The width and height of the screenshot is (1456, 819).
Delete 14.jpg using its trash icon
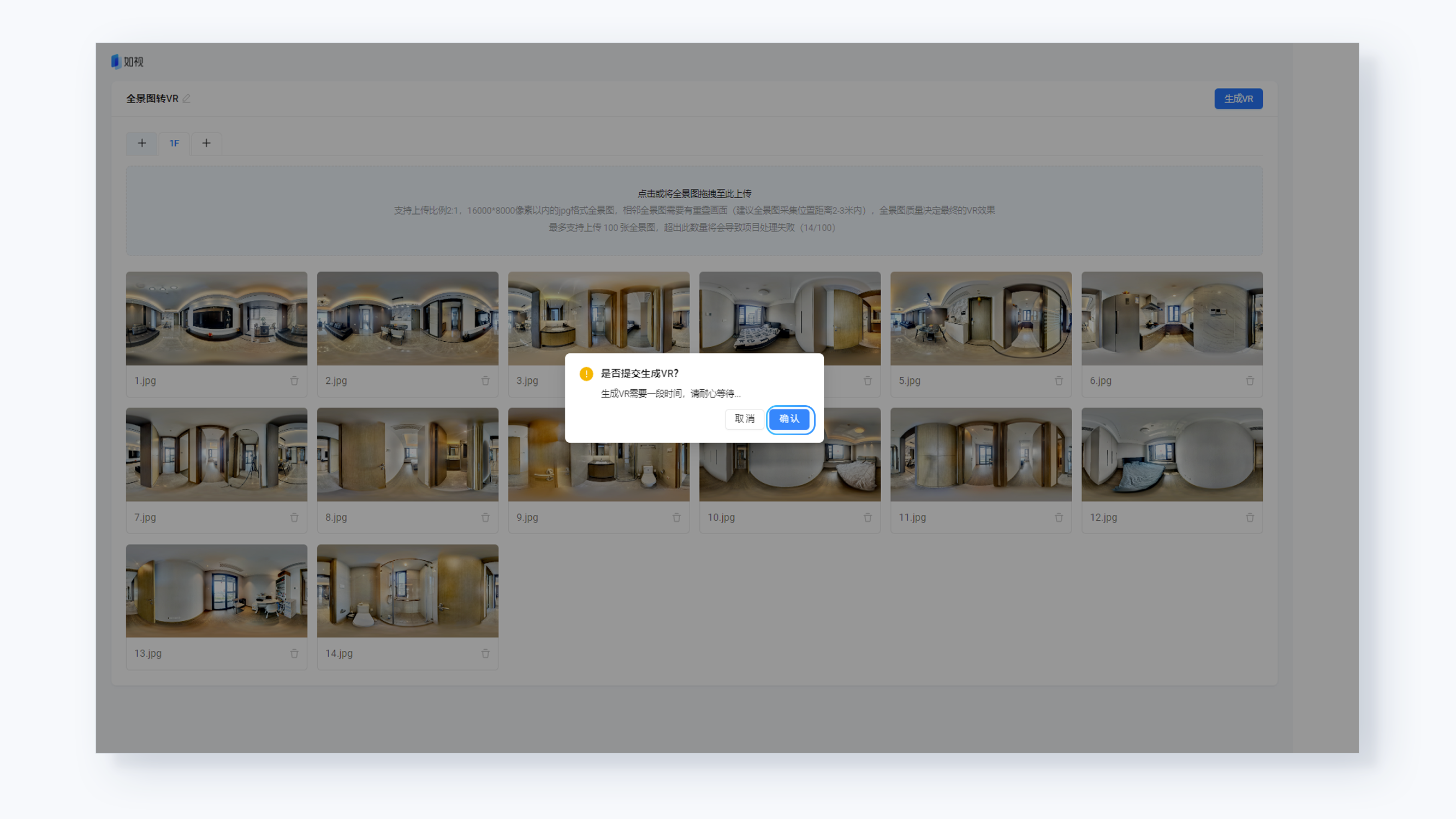(485, 654)
